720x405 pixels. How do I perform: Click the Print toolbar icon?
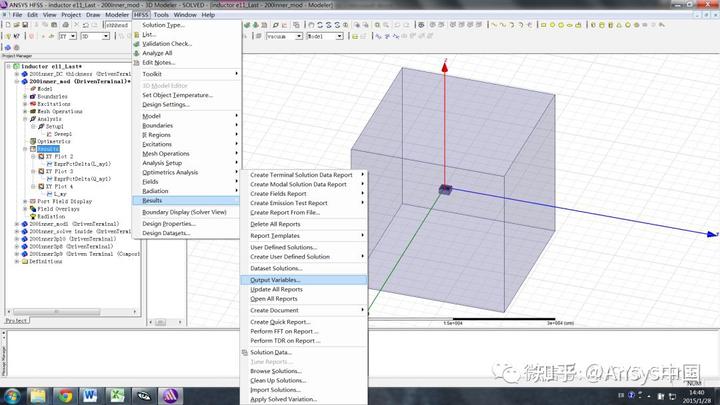pyautogui.click(x=65, y=25)
